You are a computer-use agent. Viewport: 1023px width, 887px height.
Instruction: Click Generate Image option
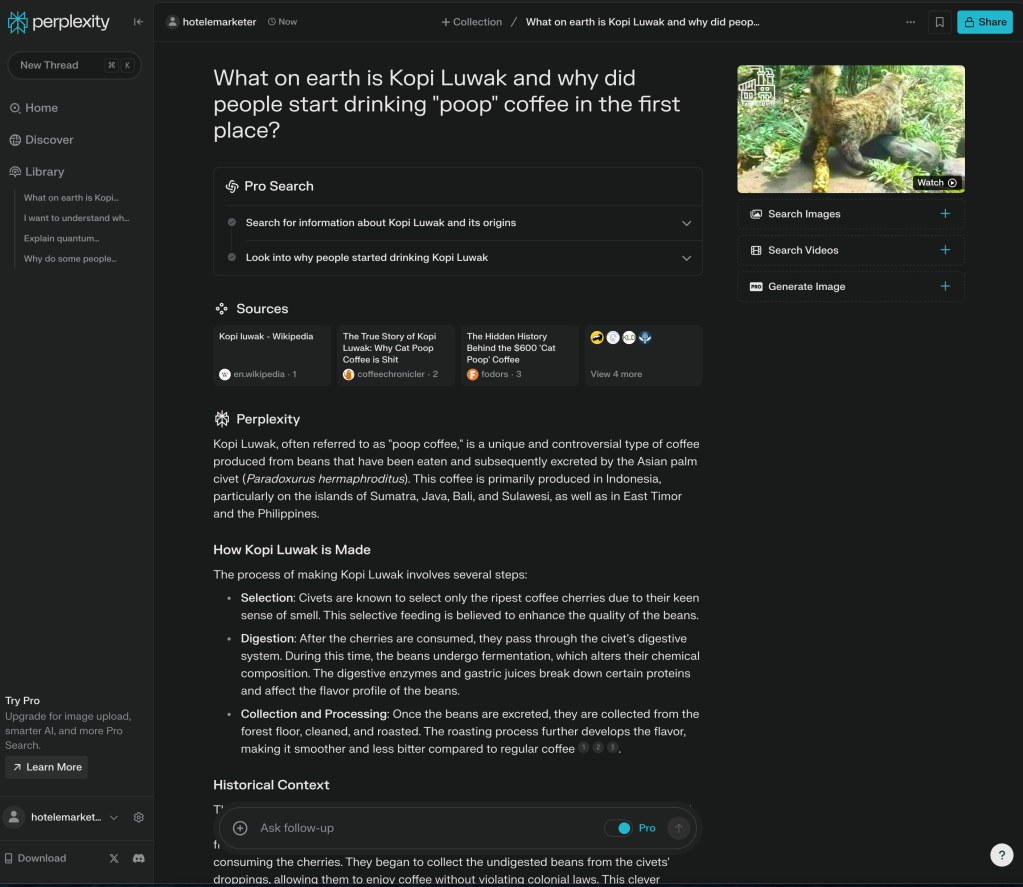851,286
